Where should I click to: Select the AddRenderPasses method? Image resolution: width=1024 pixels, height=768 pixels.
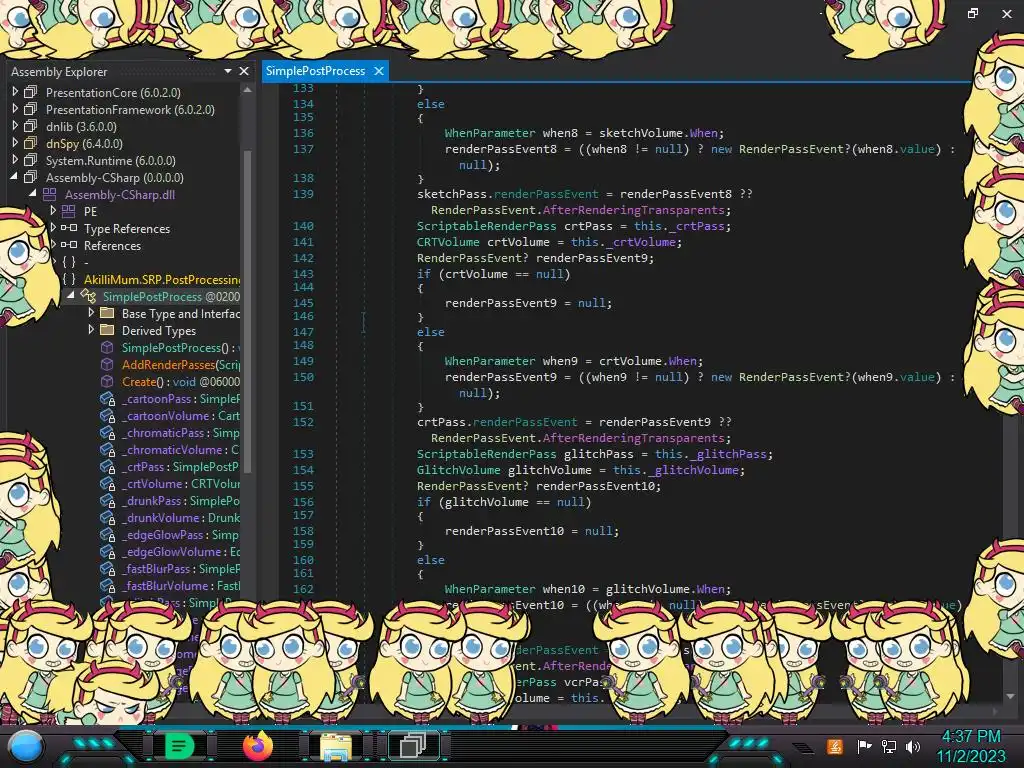pos(180,364)
